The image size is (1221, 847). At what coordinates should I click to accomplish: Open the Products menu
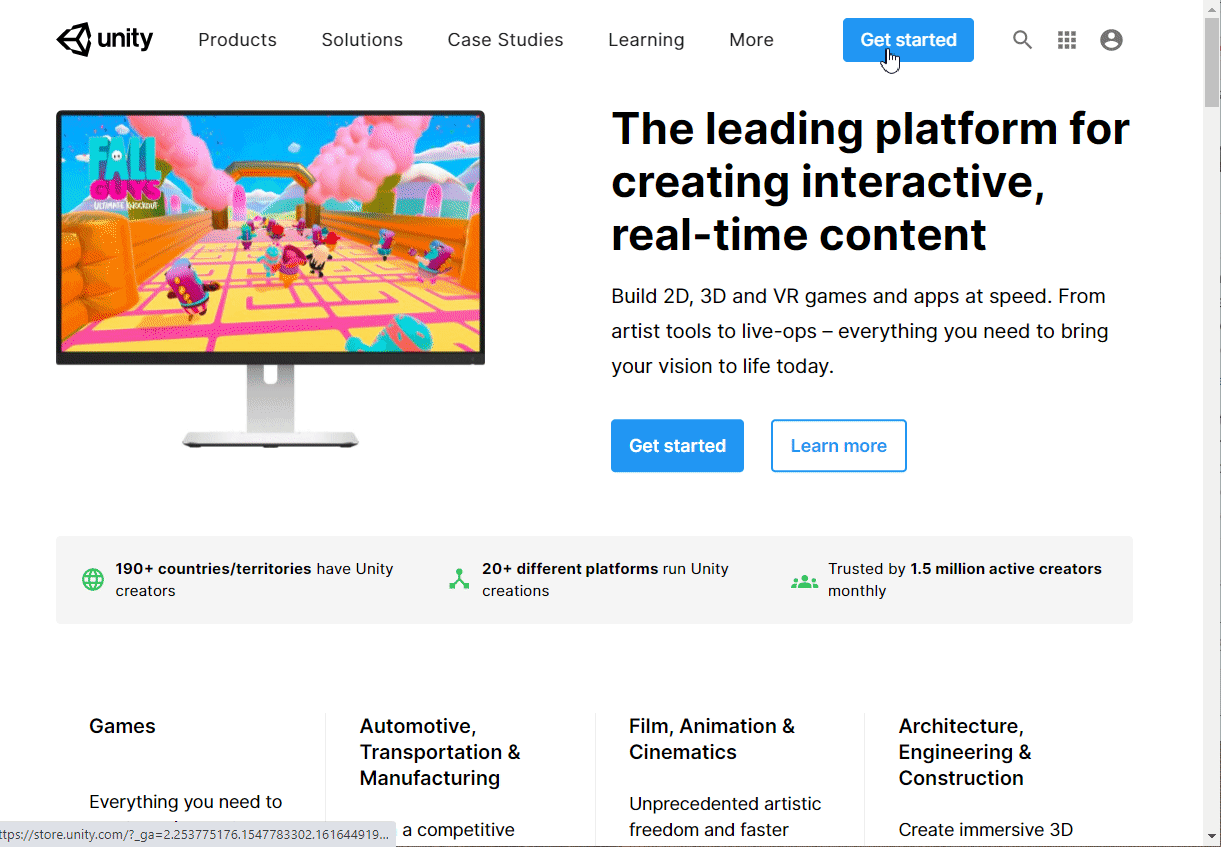(x=237, y=40)
